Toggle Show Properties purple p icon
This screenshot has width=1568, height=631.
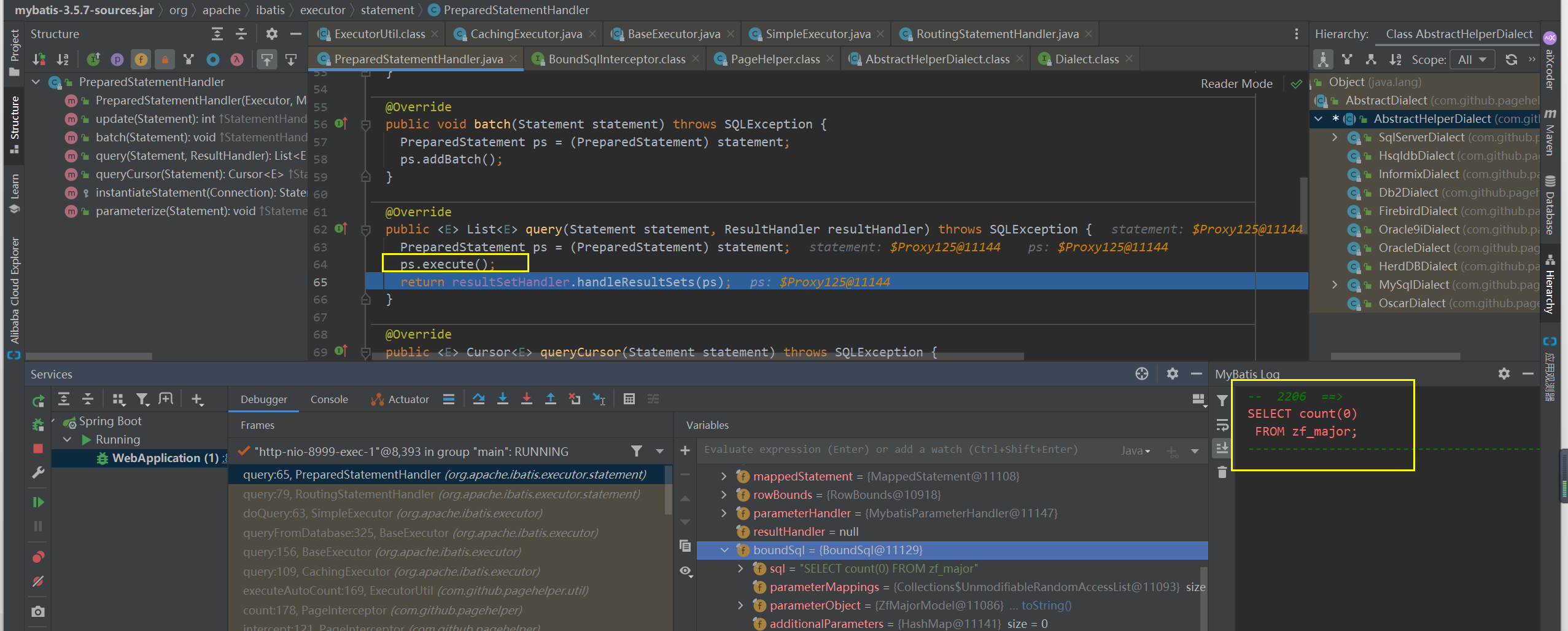tap(117, 60)
